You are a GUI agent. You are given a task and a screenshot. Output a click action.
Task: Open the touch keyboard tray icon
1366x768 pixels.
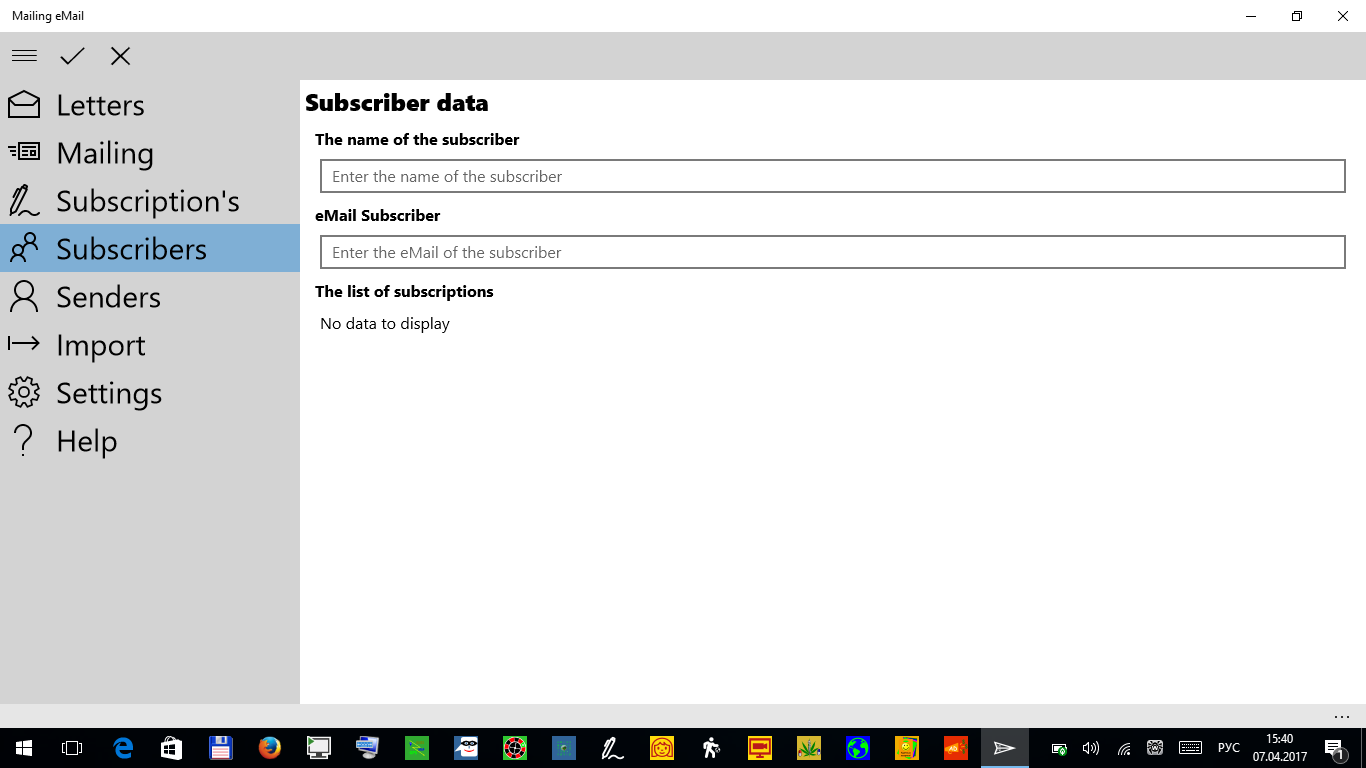coord(1190,748)
